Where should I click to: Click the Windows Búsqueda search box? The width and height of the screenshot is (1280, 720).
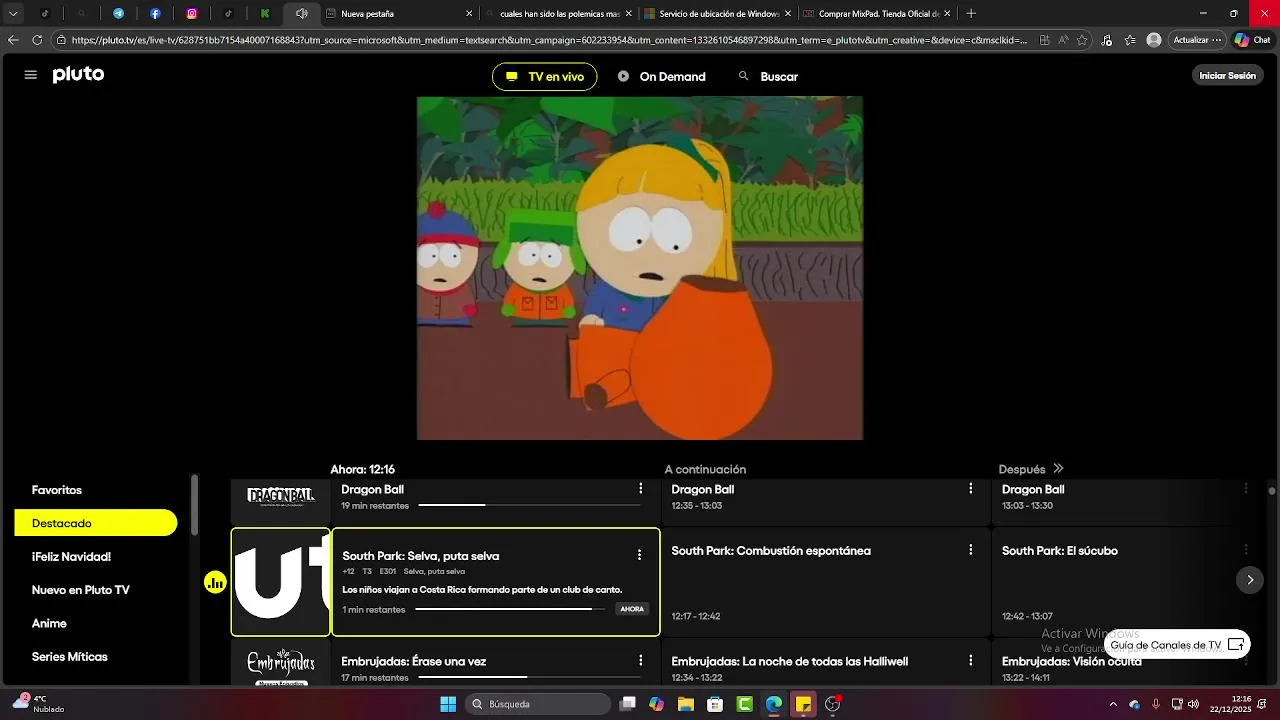click(x=540, y=704)
